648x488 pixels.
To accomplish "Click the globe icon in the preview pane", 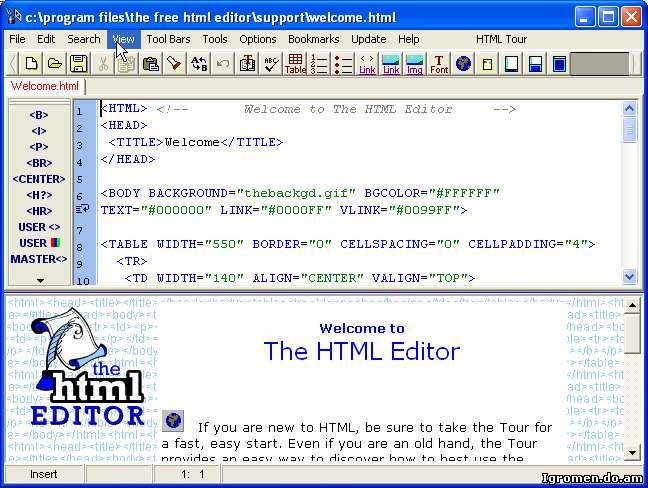I will pos(173,421).
